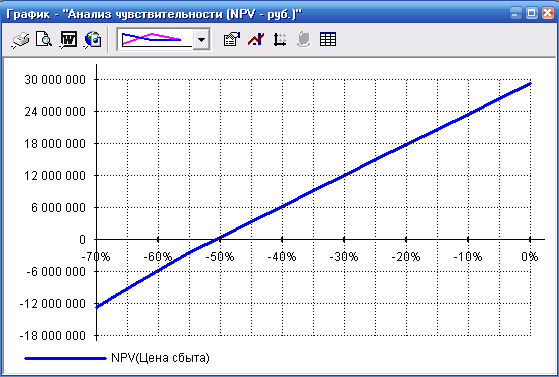Export chart to Word icon
The height and width of the screenshot is (377, 559).
[x=68, y=39]
